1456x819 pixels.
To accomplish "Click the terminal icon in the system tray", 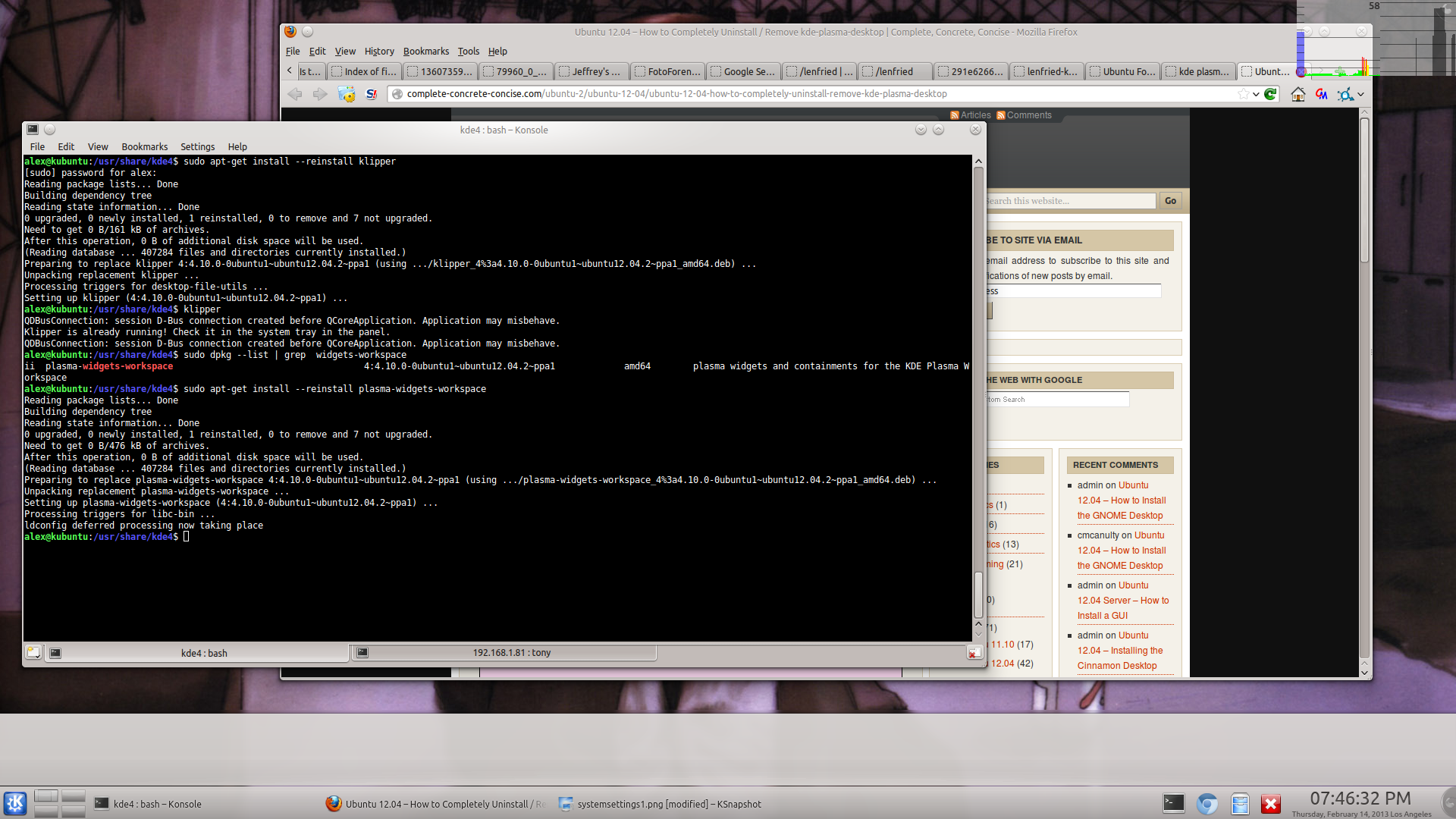I will coord(1173,803).
